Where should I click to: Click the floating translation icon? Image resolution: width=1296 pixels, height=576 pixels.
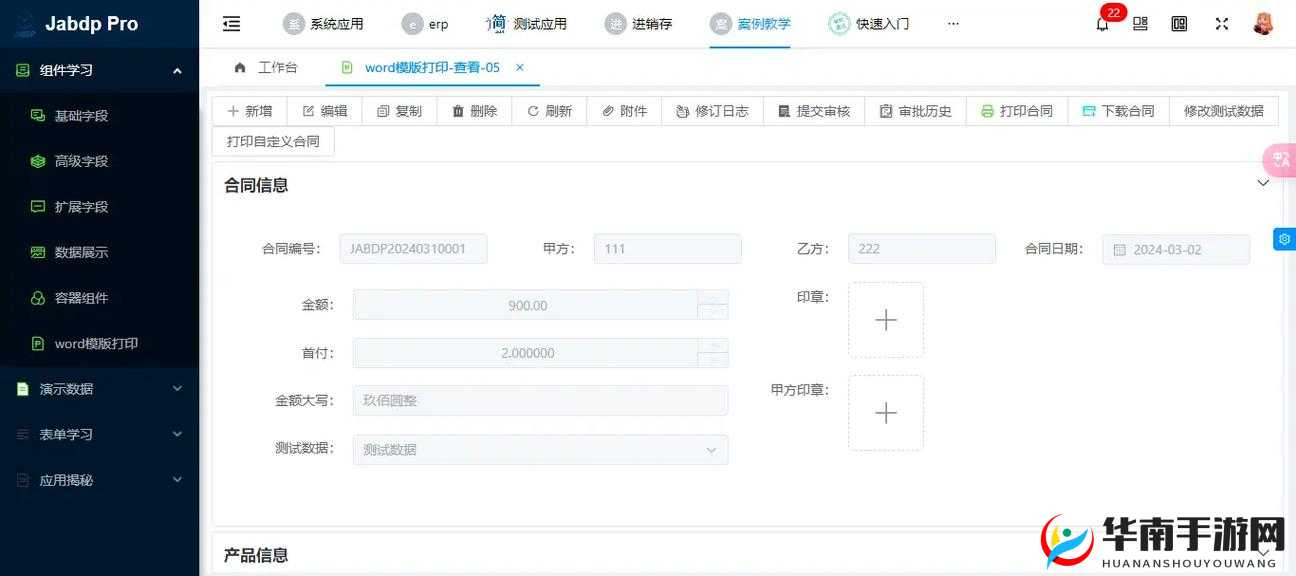pos(1281,159)
